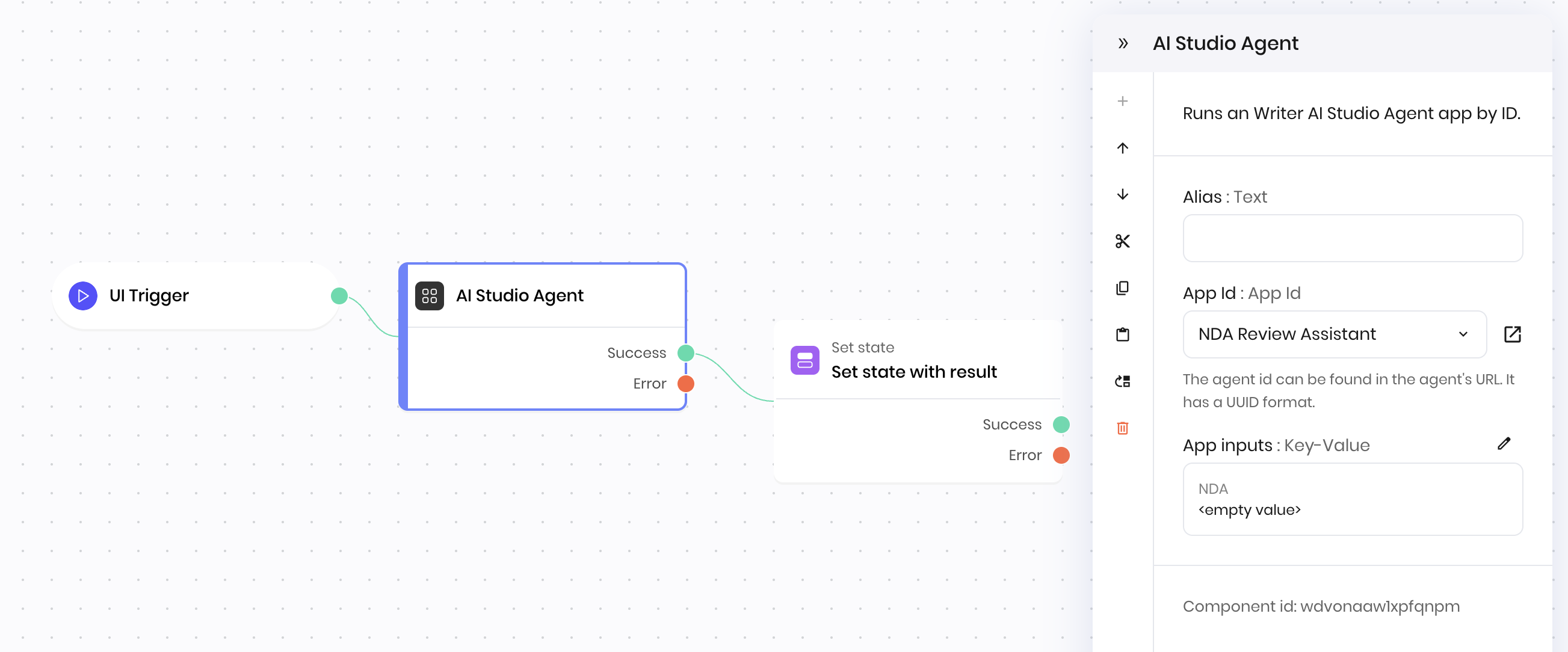The height and width of the screenshot is (652, 1568).
Task: Click the copy component icon
Action: click(x=1122, y=288)
